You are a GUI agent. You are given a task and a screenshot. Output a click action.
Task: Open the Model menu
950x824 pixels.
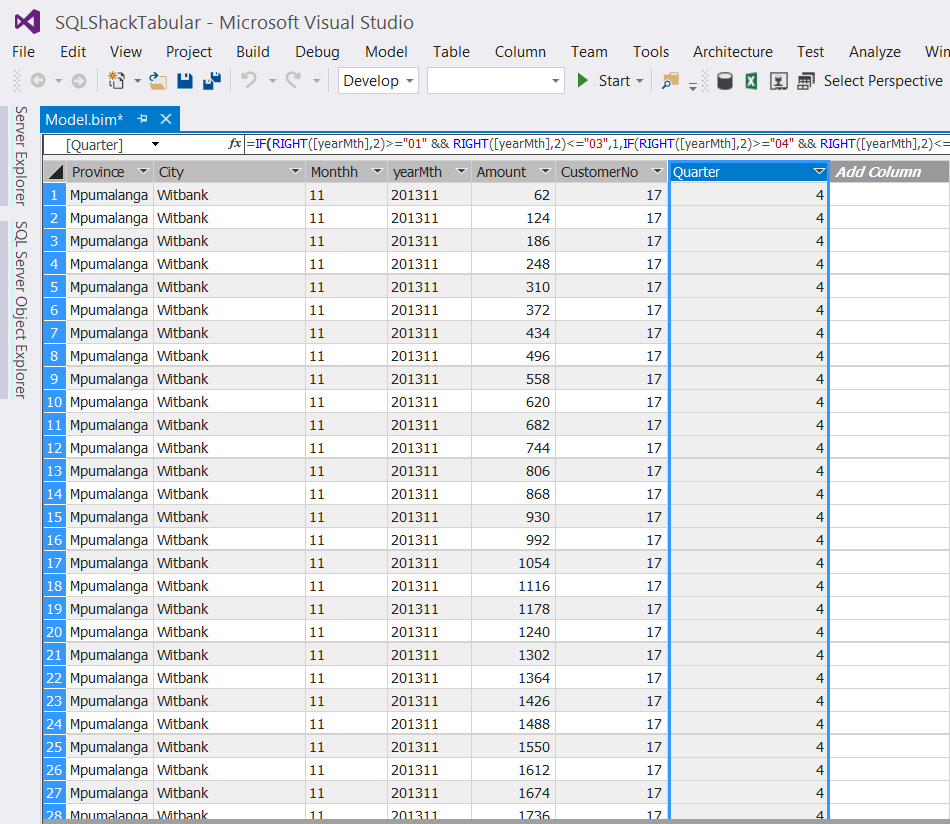tap(386, 52)
